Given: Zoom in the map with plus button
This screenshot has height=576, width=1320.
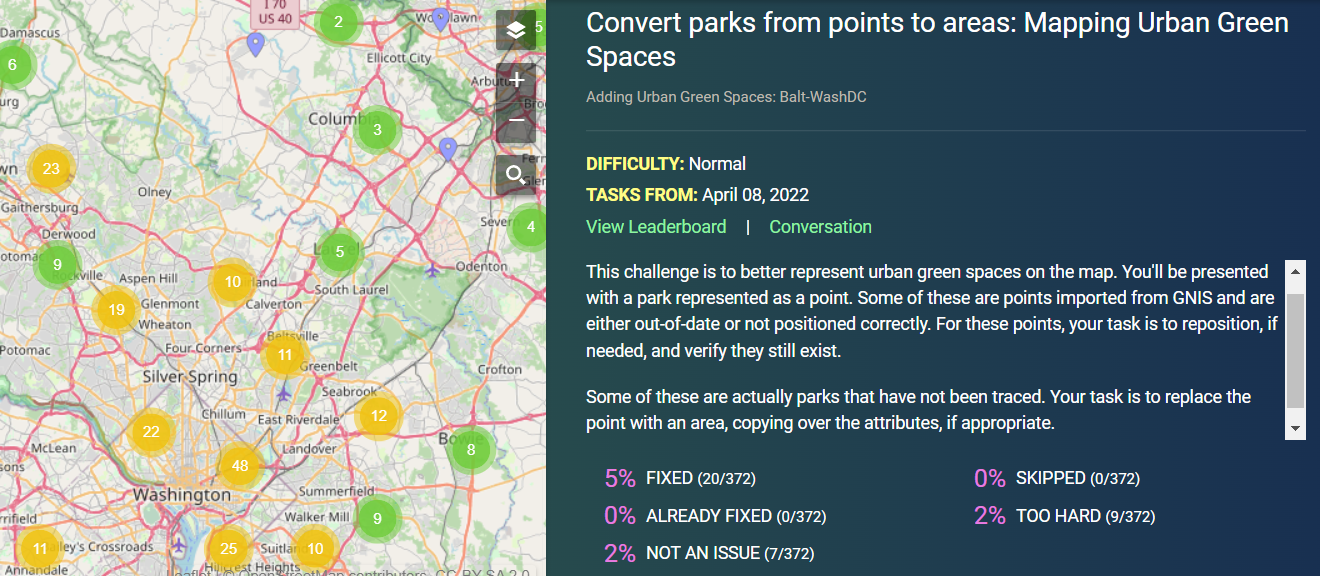Looking at the screenshot, I should 516,80.
